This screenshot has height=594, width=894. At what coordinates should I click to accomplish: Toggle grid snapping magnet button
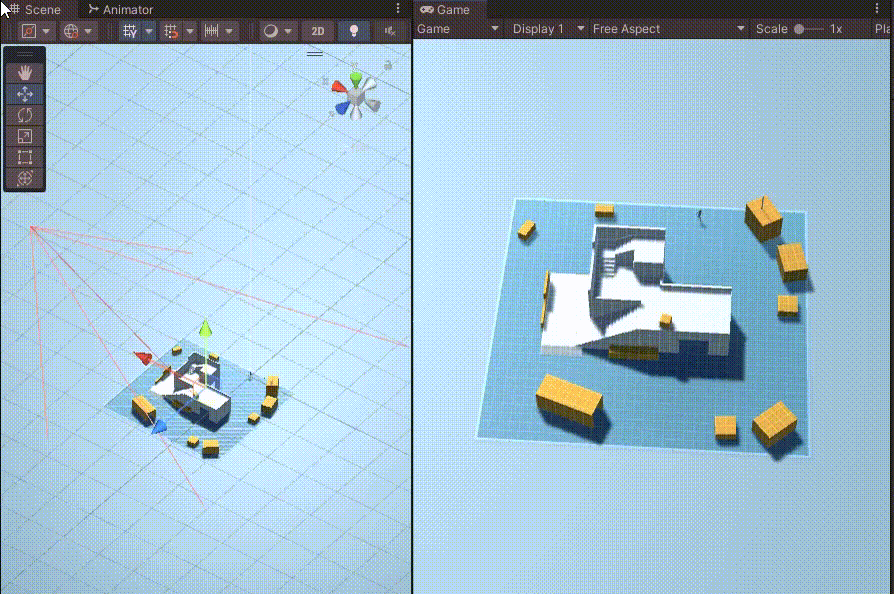click(x=171, y=31)
